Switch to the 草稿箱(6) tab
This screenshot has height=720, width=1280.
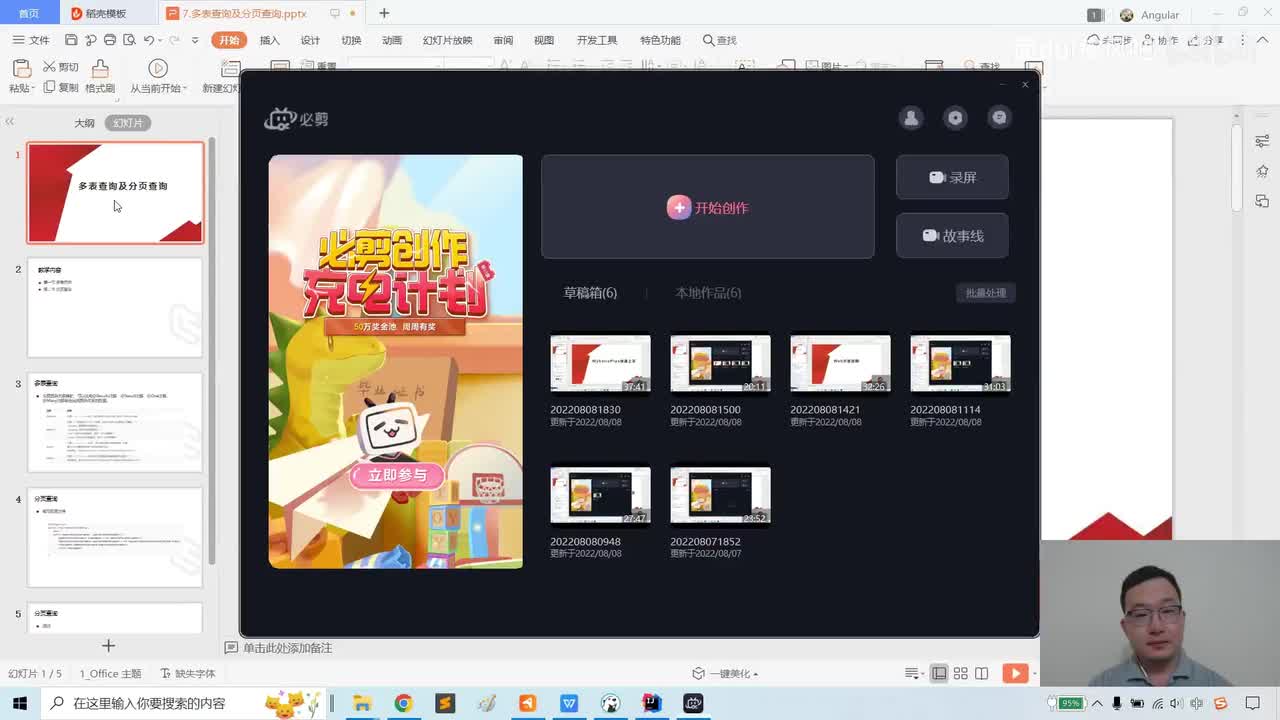590,293
